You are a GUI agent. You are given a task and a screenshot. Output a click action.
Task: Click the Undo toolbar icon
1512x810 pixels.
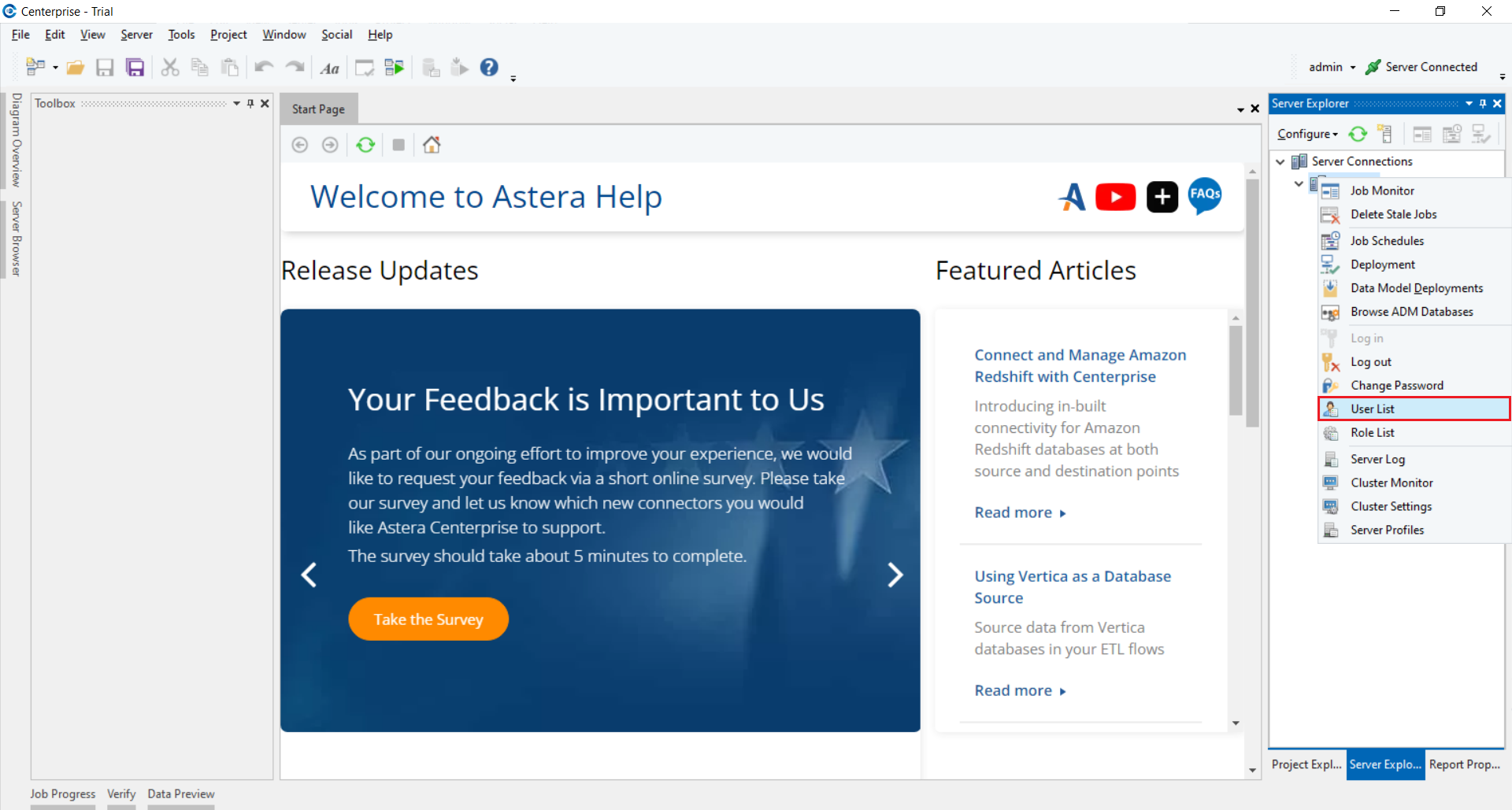[x=263, y=68]
